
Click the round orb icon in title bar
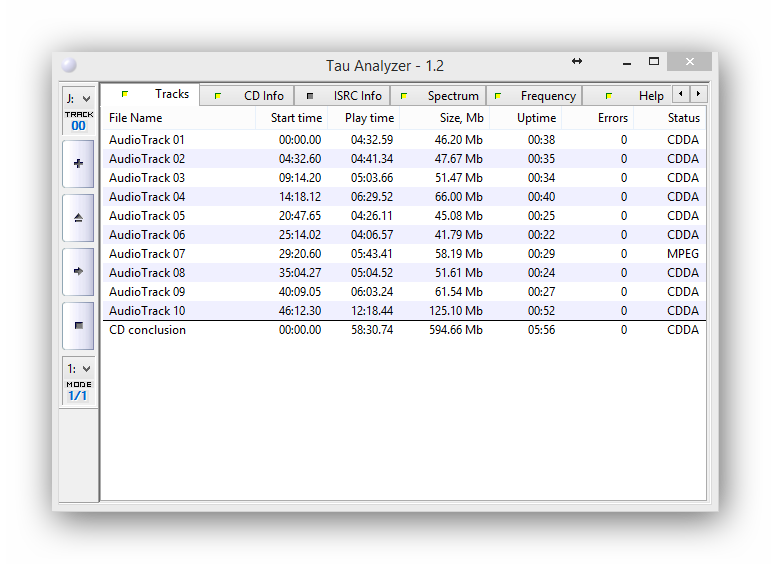point(69,65)
